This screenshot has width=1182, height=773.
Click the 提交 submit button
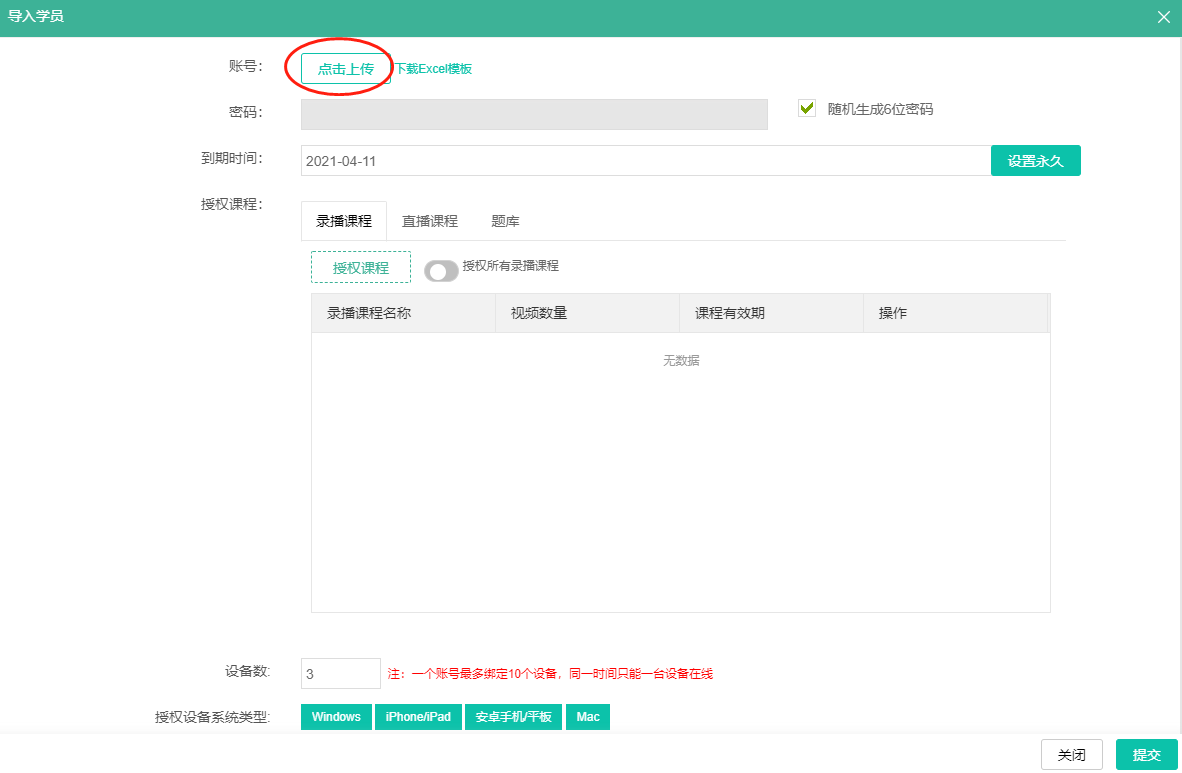(1146, 755)
